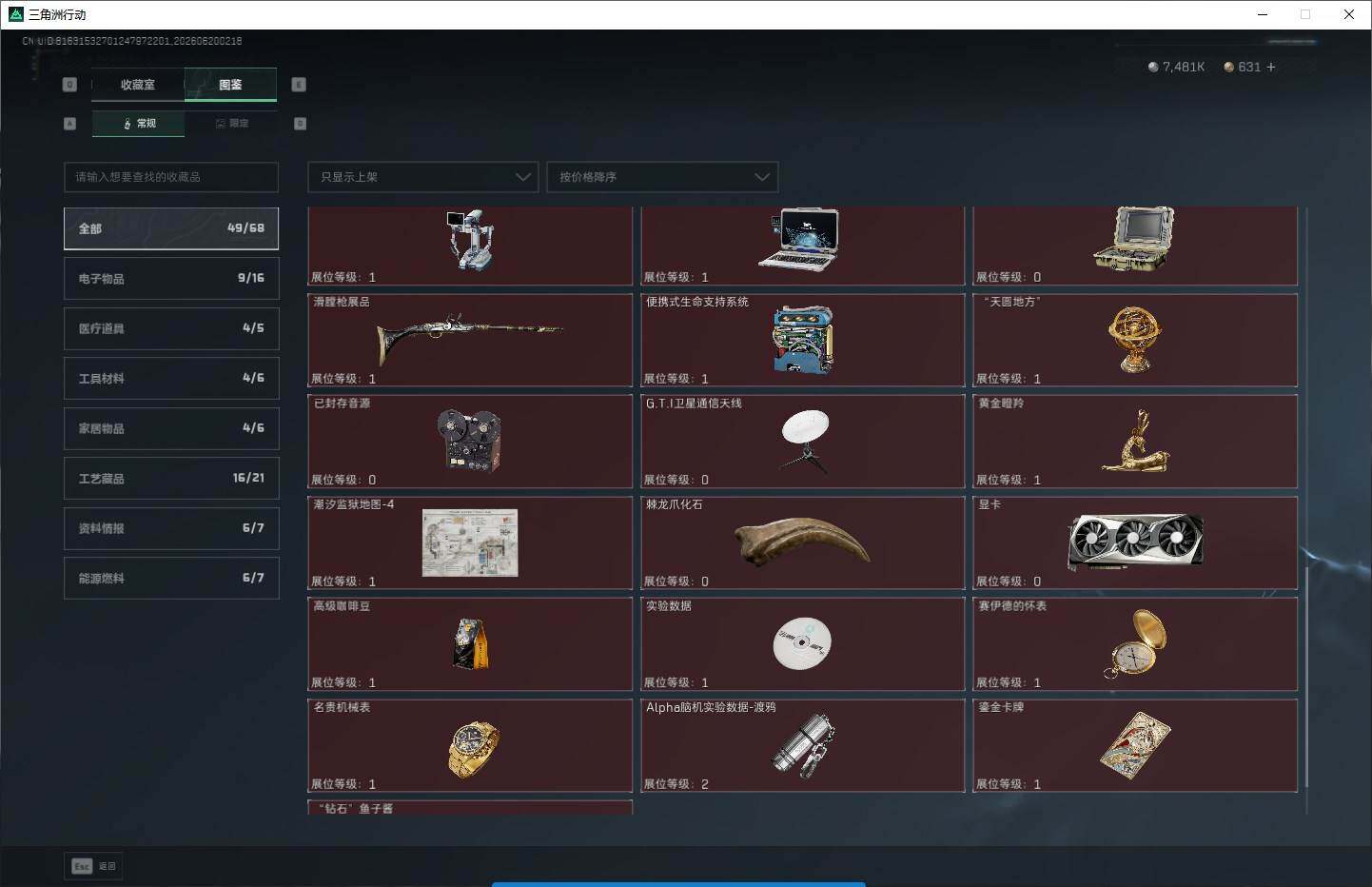Click the 便携式生命支持系统 item icon
Screen dimensions: 1372x887
click(803, 341)
